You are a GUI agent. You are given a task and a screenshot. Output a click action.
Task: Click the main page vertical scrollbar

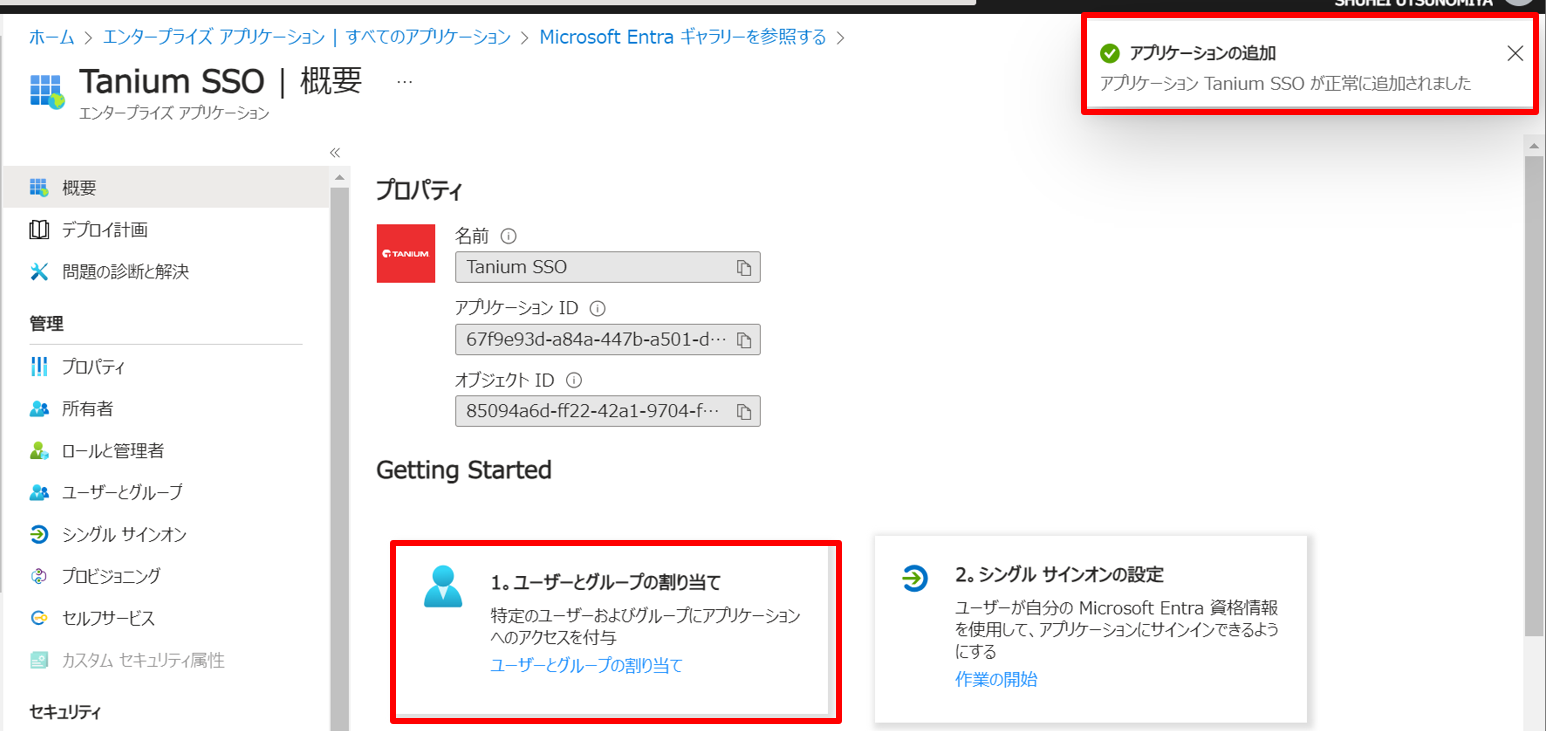(1534, 396)
